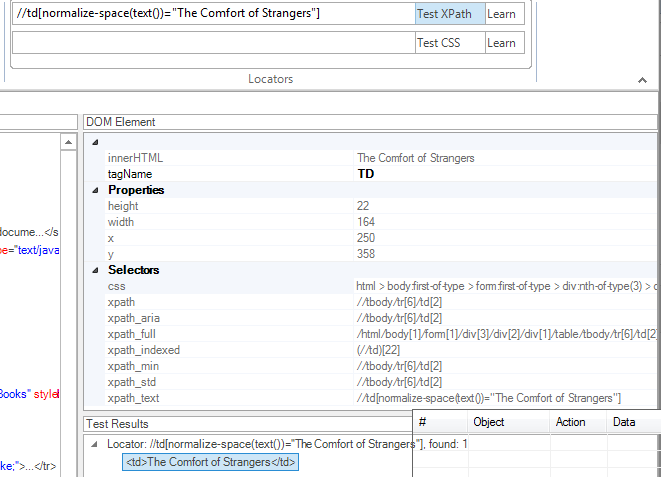Click the scroll up arrow in left panel
This screenshot has height=477, width=661.
(x=68, y=143)
